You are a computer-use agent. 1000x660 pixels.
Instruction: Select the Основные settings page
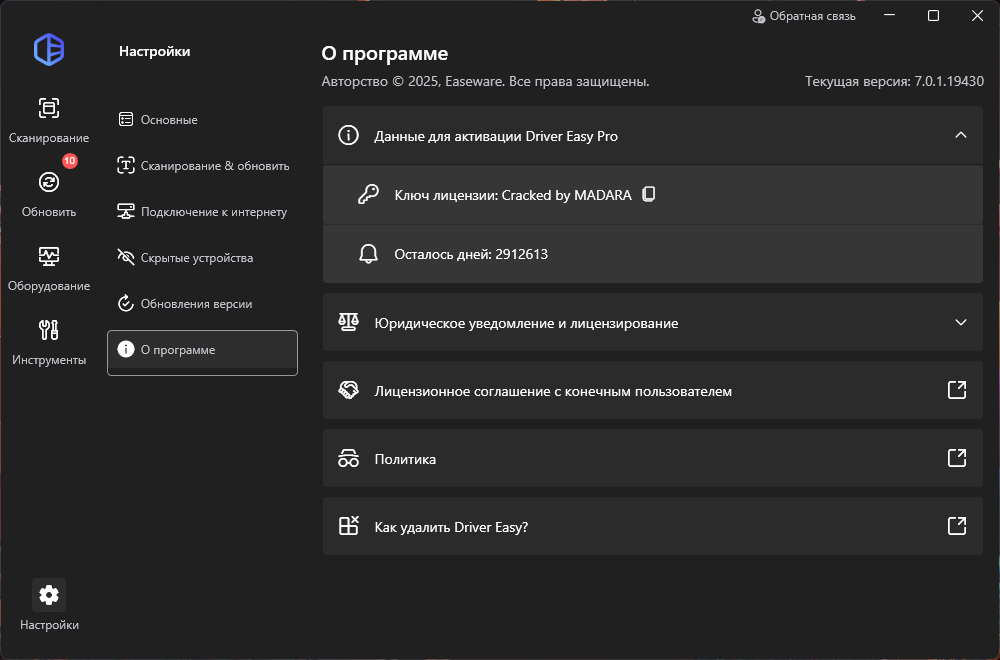click(x=202, y=120)
